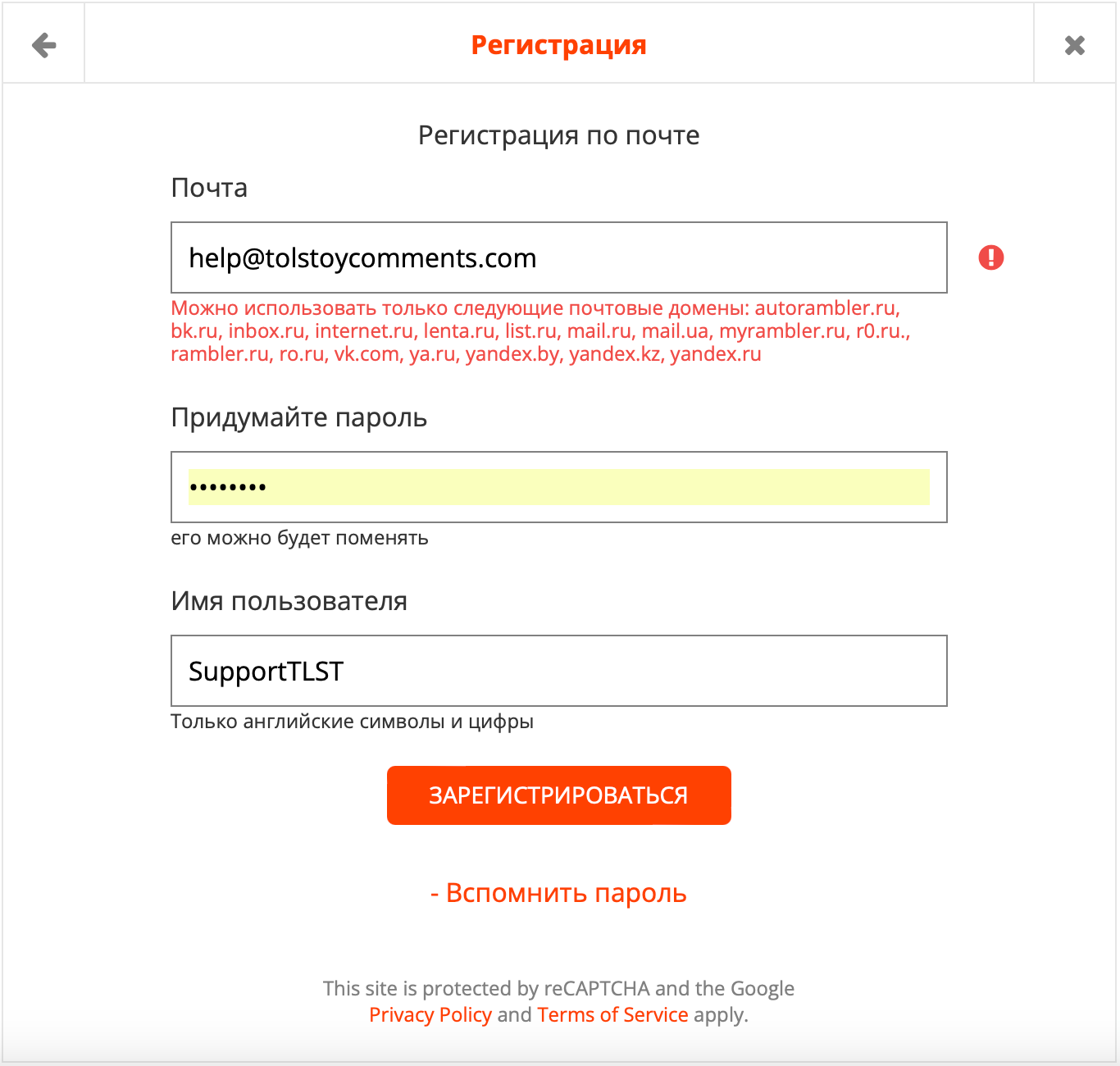Submit the form via ЗАРЕГИСТРИРОВАТЬСЯ button

click(559, 795)
